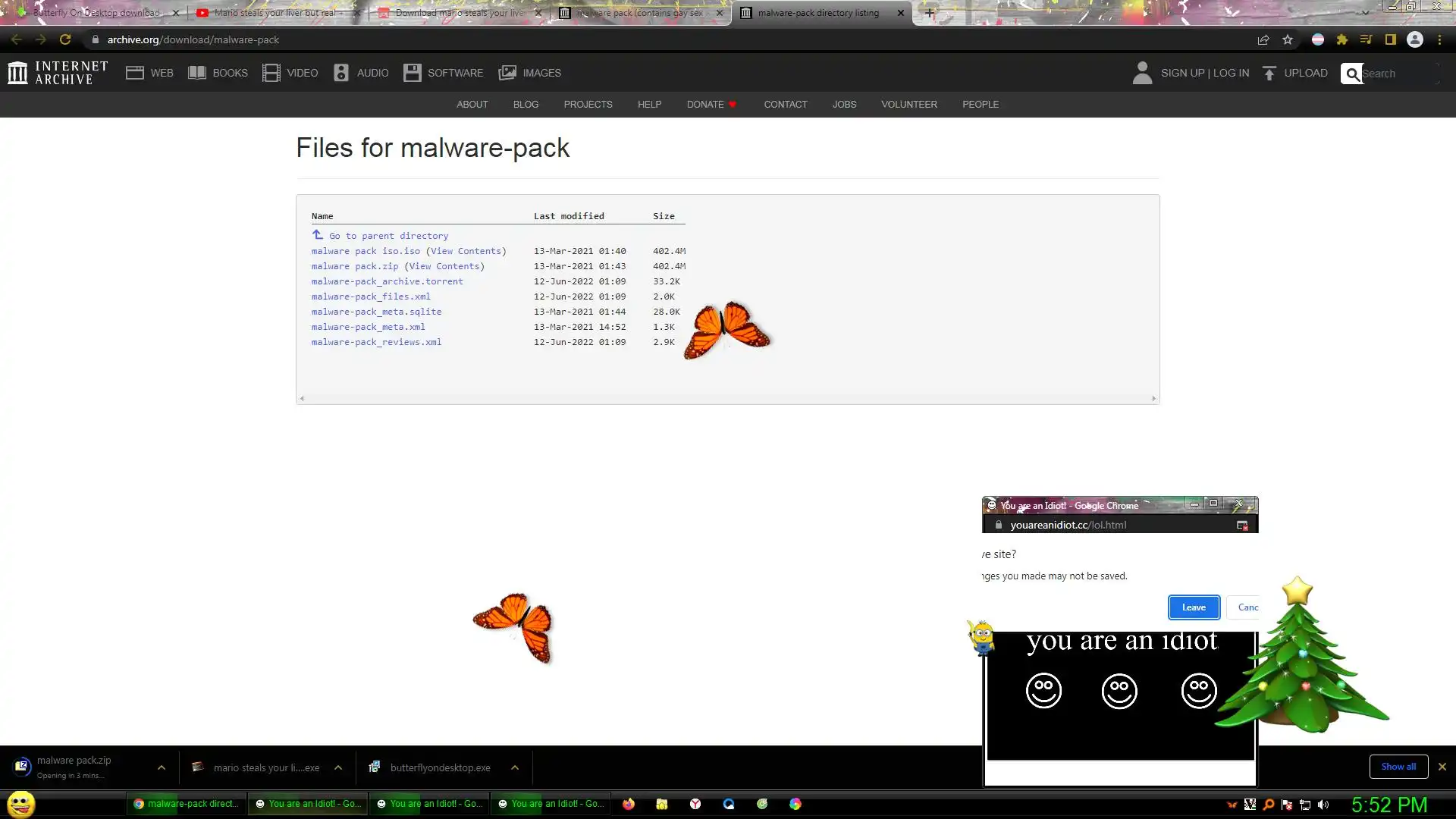Click the Upload arrow icon
The width and height of the screenshot is (1456, 819).
(1269, 73)
